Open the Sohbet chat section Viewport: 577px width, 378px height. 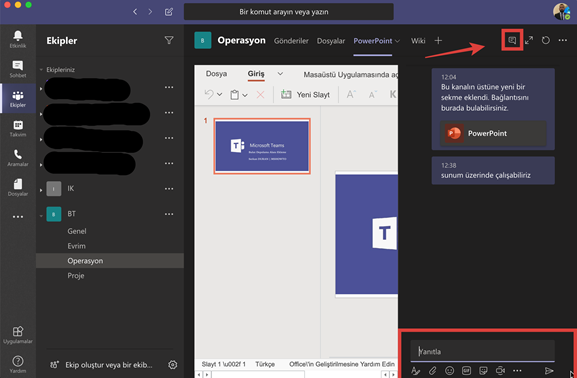(18, 69)
